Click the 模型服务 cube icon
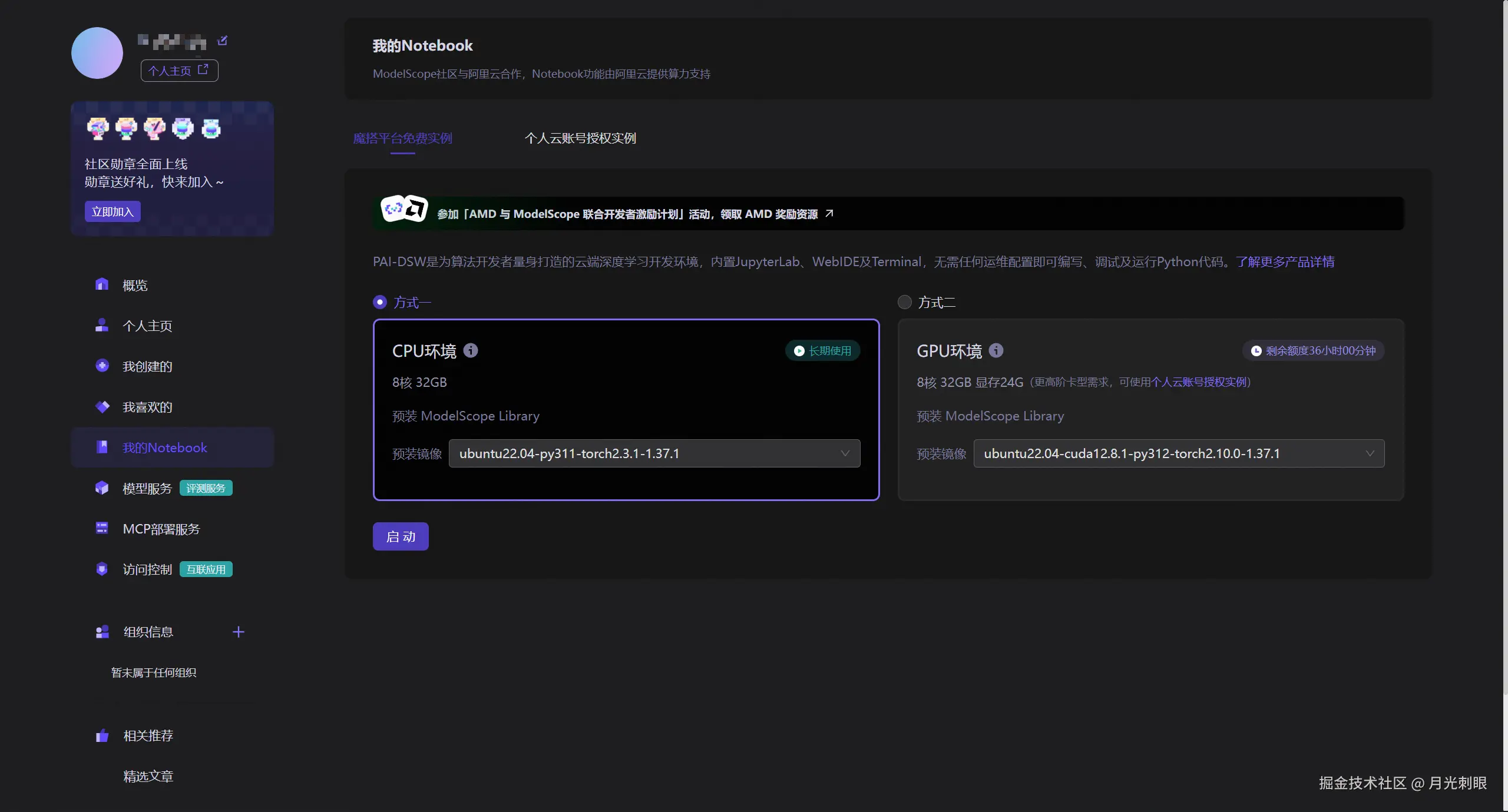Image resolution: width=1508 pixels, height=812 pixels. tap(102, 488)
